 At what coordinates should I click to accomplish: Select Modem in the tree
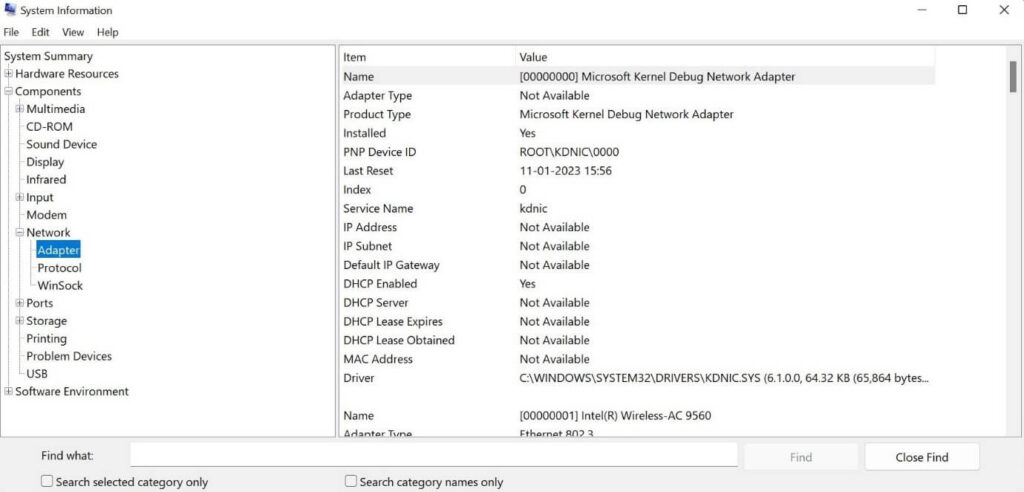coord(46,215)
